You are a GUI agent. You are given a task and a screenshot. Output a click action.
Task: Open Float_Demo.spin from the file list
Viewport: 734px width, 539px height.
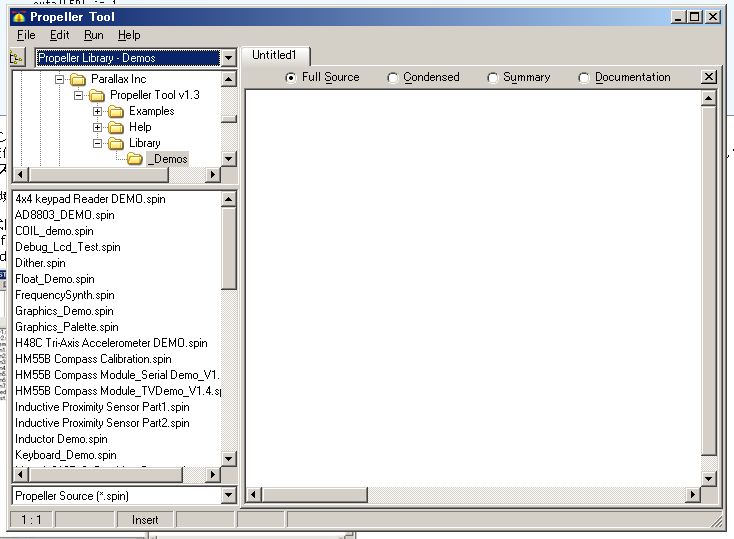55,279
